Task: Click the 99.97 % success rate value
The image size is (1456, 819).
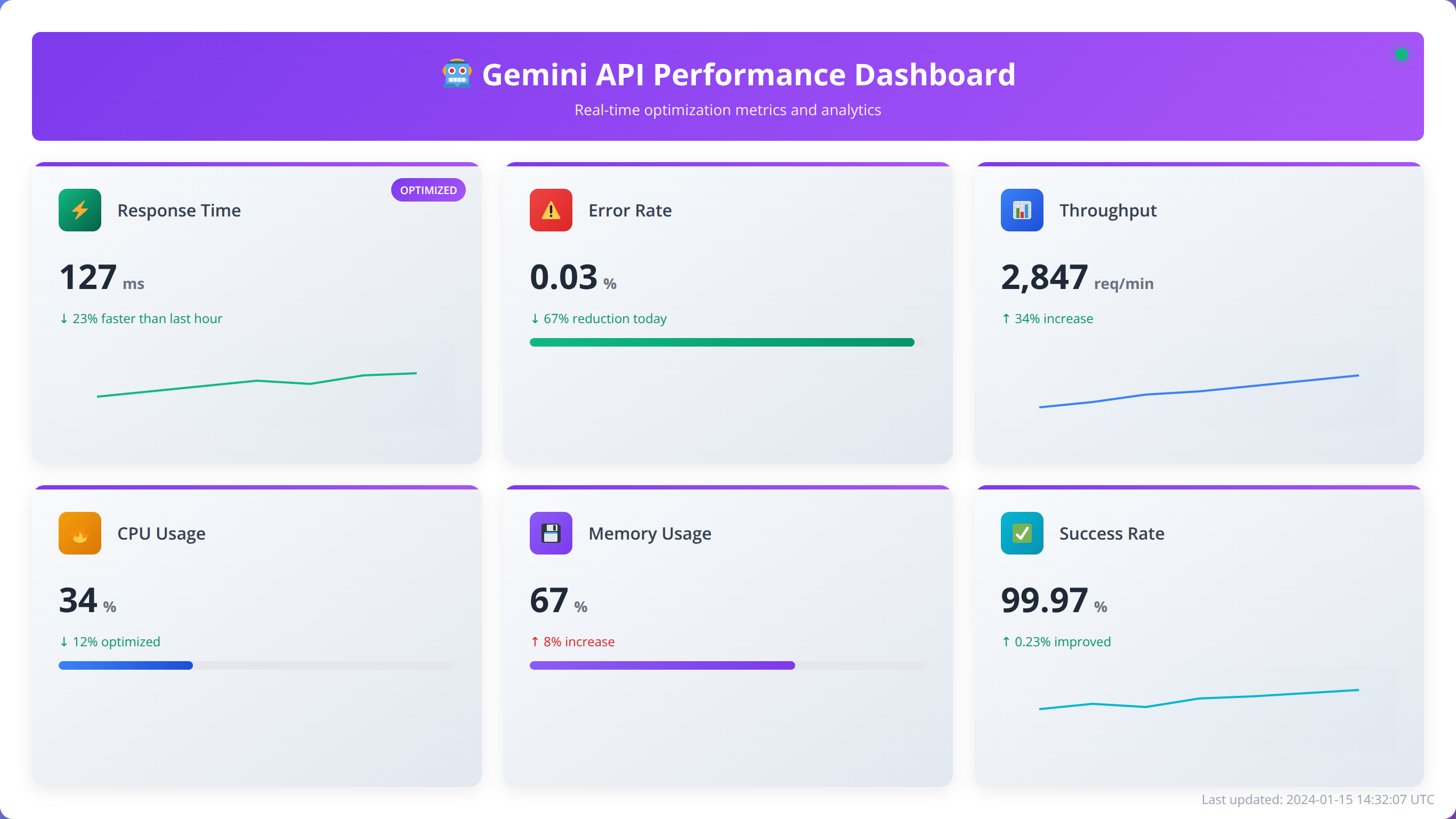Action: point(1054,601)
